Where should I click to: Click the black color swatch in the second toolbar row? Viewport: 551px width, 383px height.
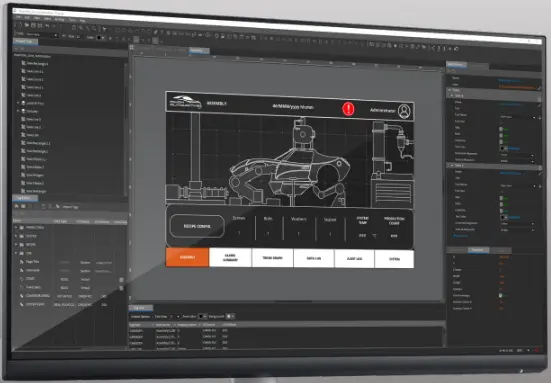[x=100, y=37]
